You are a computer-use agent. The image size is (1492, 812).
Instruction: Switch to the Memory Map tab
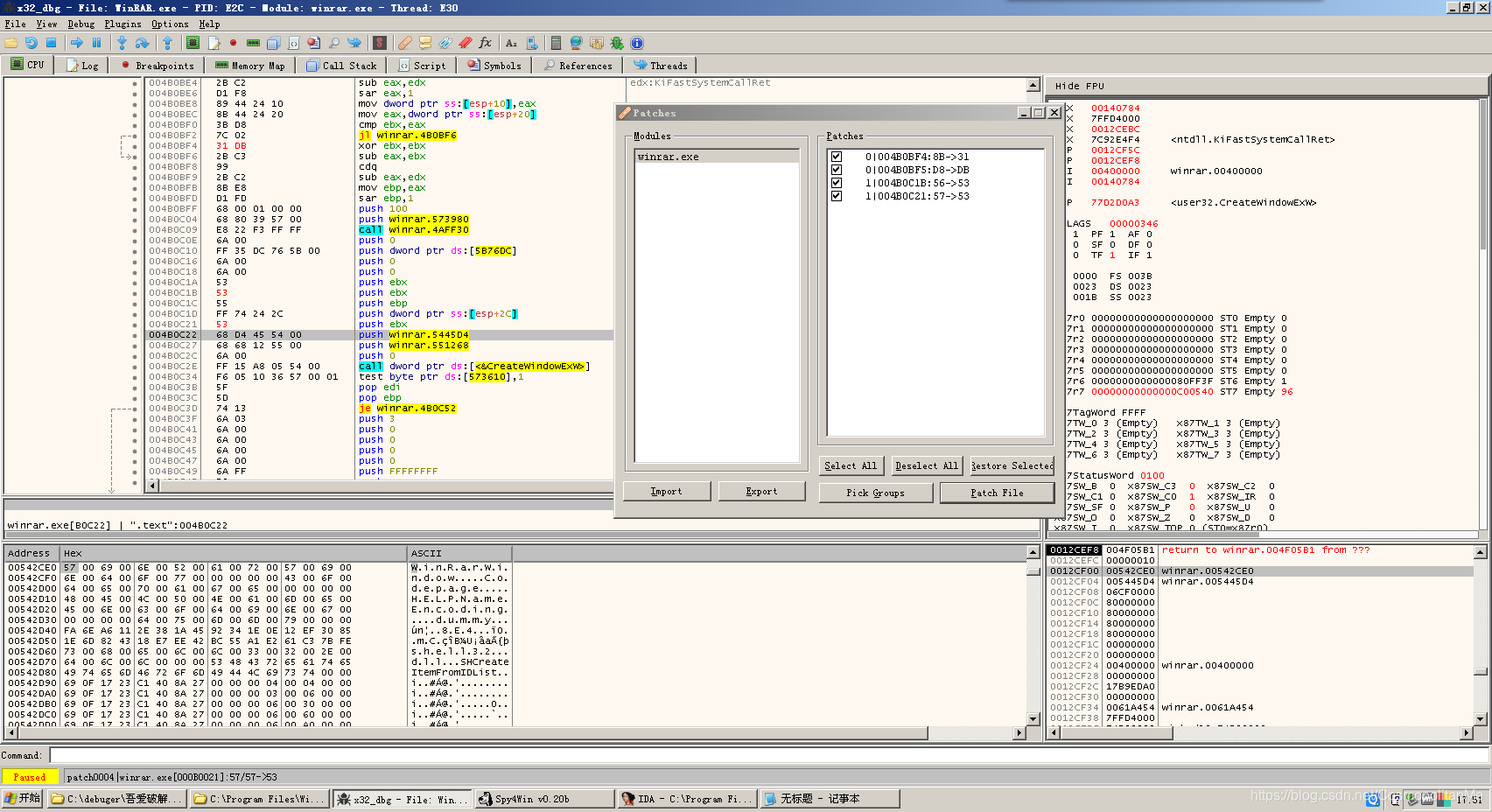[249, 66]
